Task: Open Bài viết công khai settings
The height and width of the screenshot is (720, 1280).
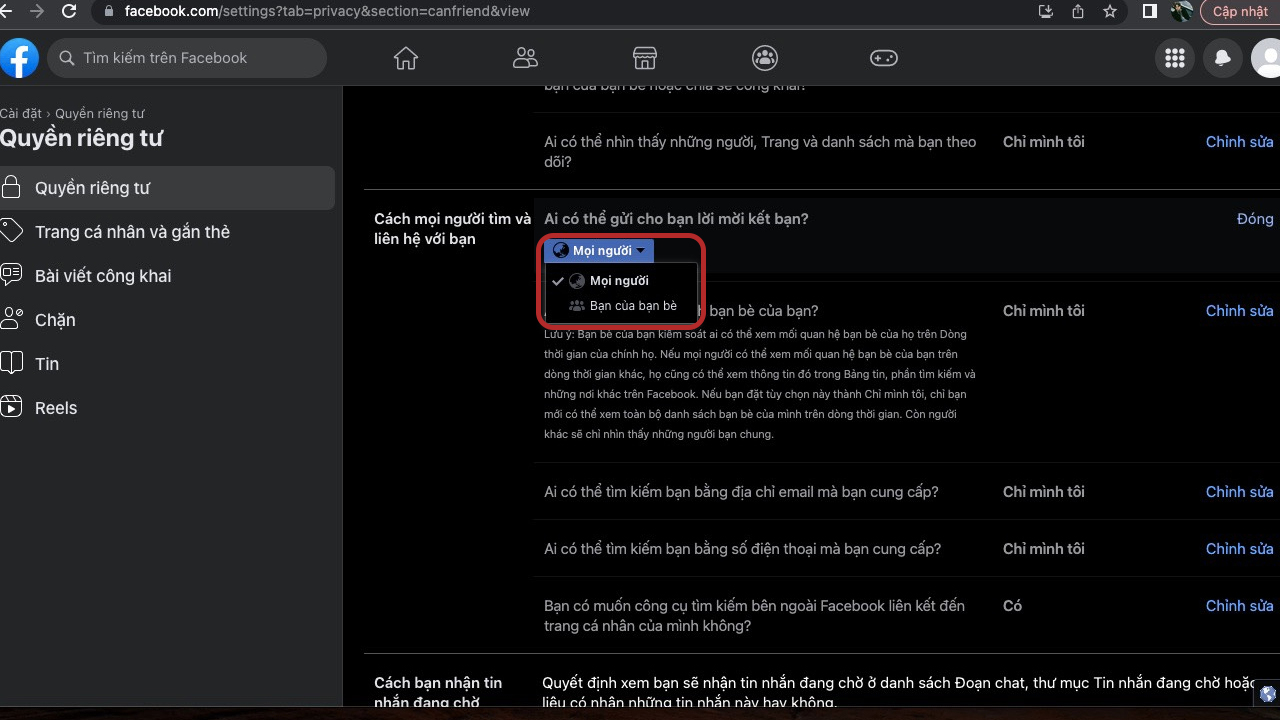Action: [167, 276]
